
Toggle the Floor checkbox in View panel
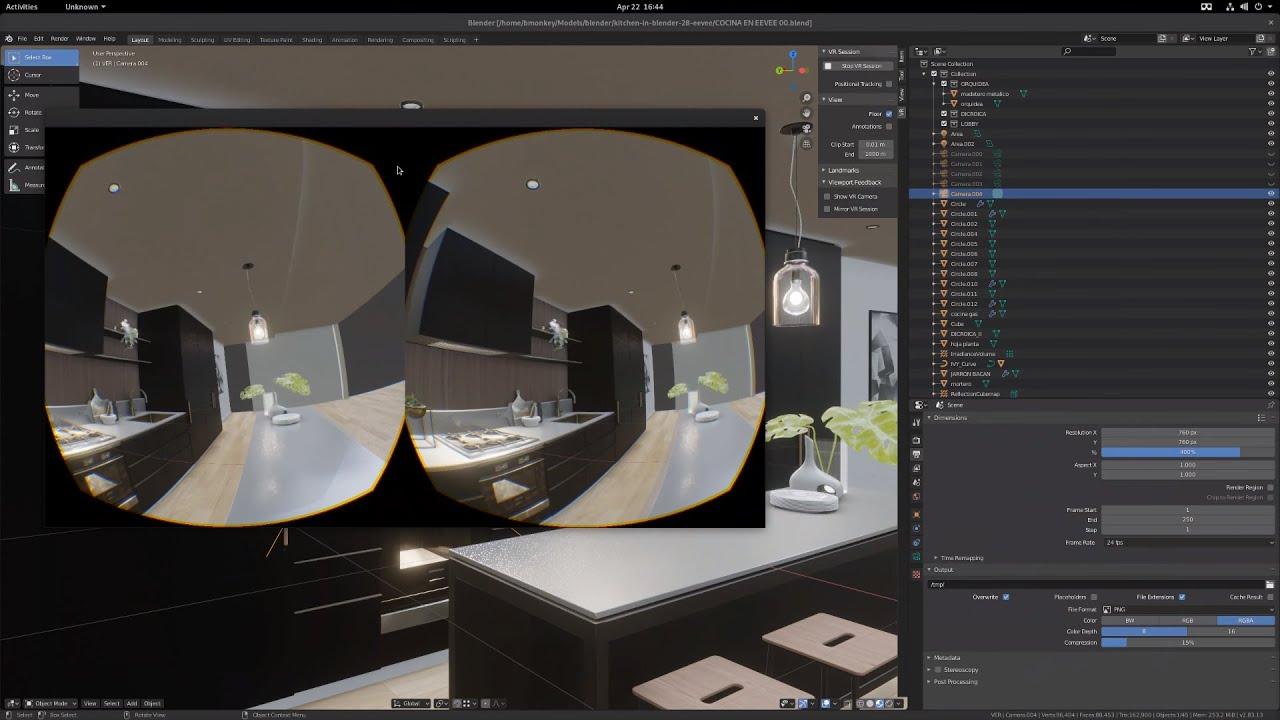889,114
